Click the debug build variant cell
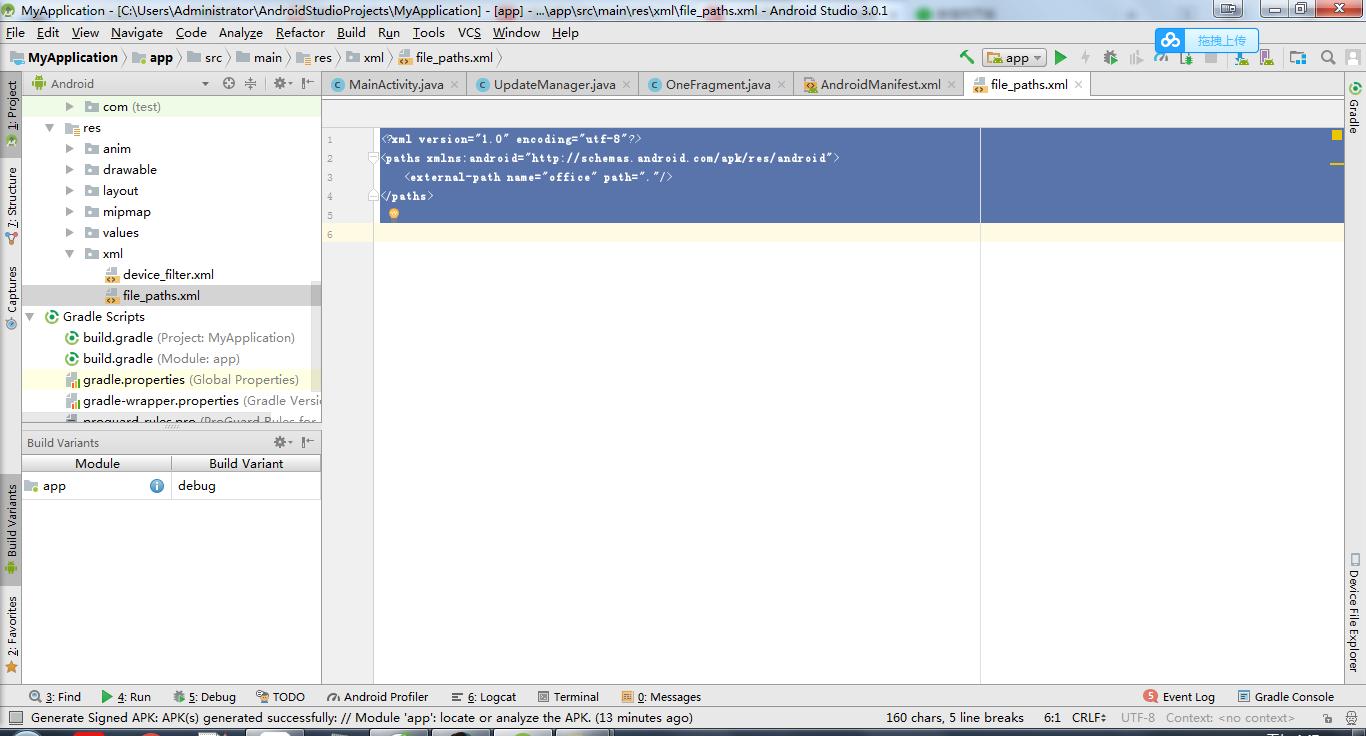This screenshot has height=736, width=1366. pyautogui.click(x=247, y=486)
